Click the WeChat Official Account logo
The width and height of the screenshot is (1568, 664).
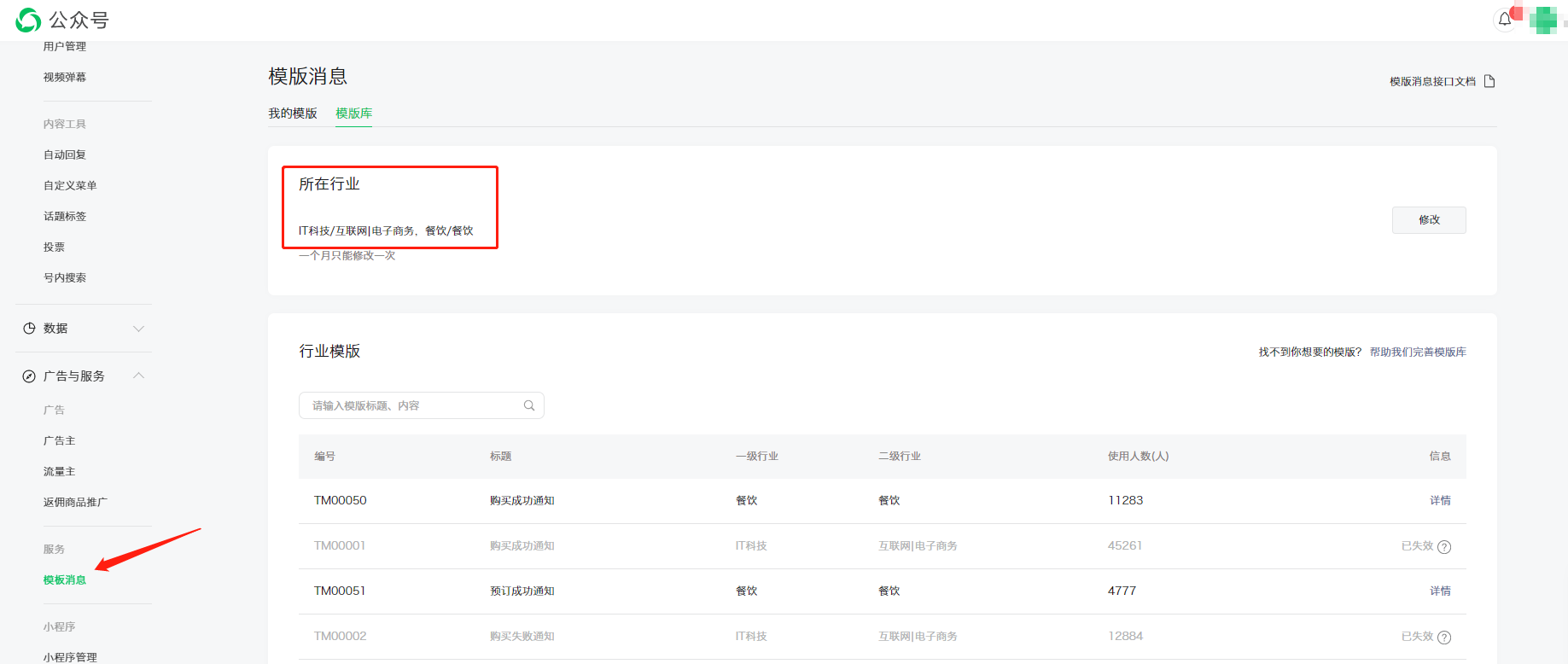(29, 20)
